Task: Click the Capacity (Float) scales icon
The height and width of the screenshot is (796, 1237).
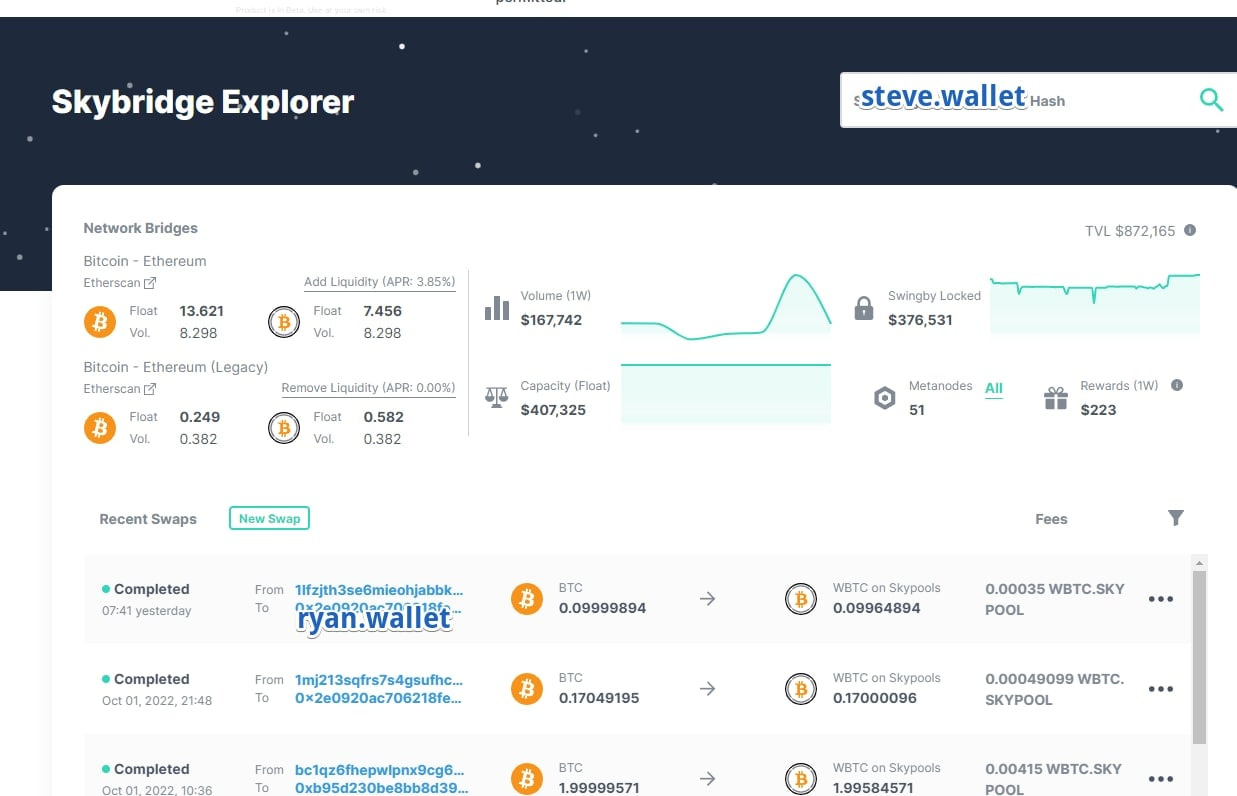Action: 497,397
